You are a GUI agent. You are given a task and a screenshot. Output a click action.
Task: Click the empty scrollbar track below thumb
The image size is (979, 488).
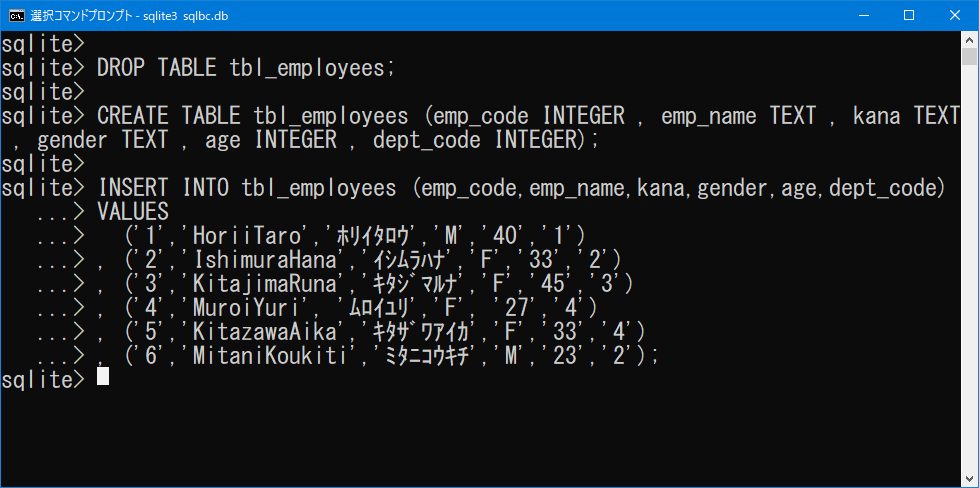(x=970, y=268)
